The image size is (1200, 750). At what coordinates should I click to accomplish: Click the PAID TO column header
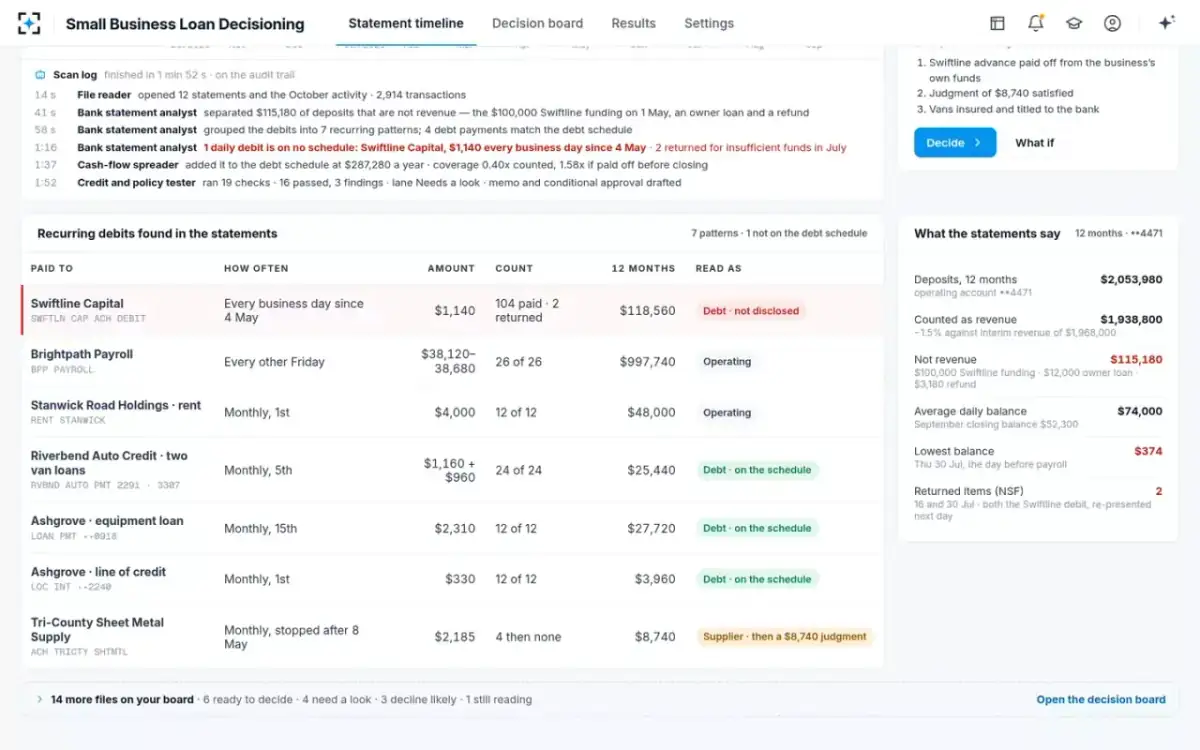[52, 268]
